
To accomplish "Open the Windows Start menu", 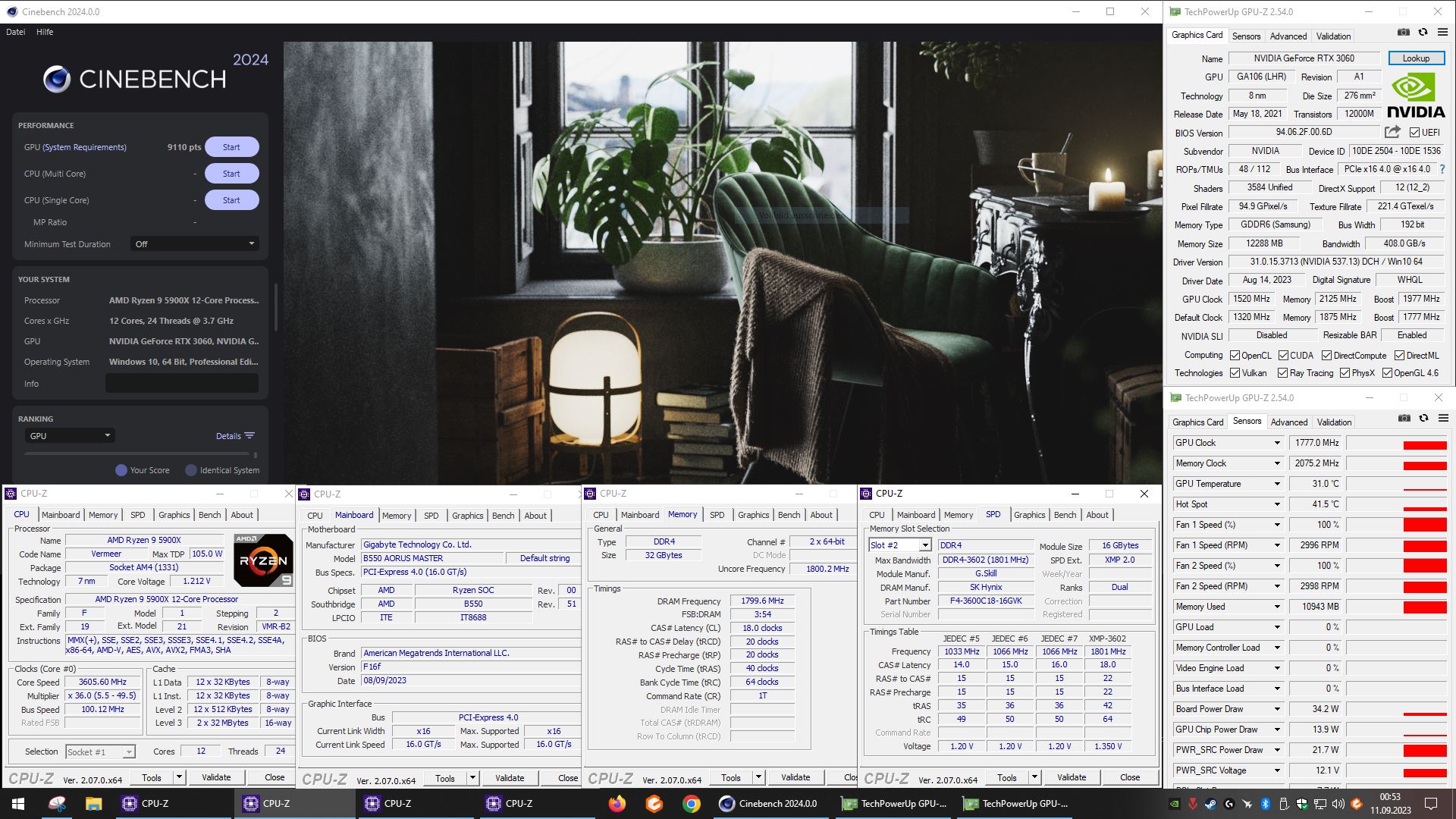I will (x=18, y=804).
